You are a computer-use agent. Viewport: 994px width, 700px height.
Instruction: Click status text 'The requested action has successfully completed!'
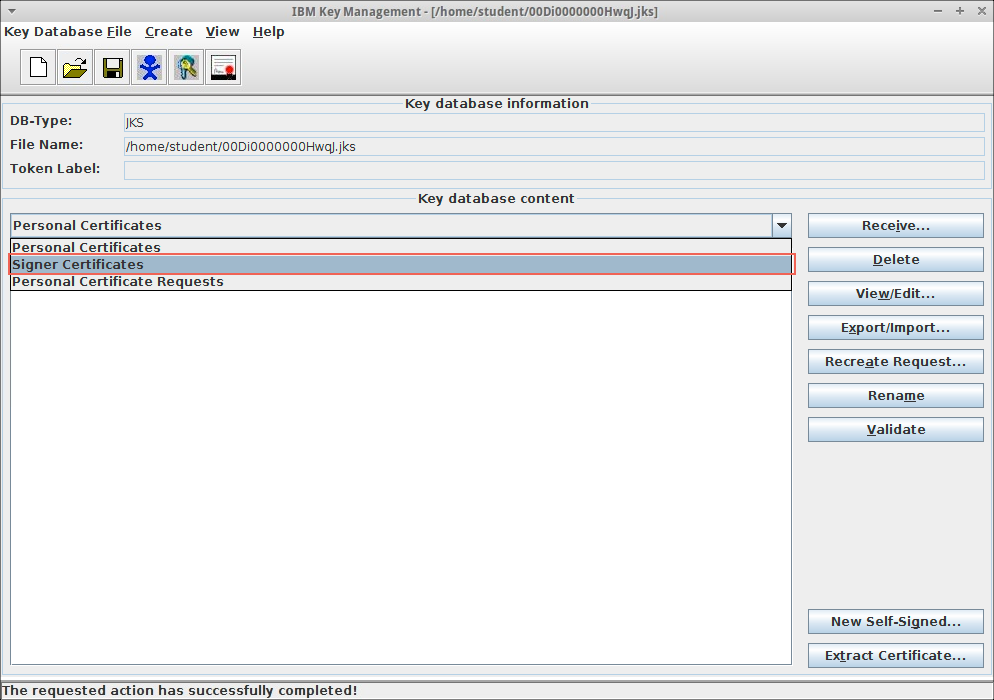(180, 690)
